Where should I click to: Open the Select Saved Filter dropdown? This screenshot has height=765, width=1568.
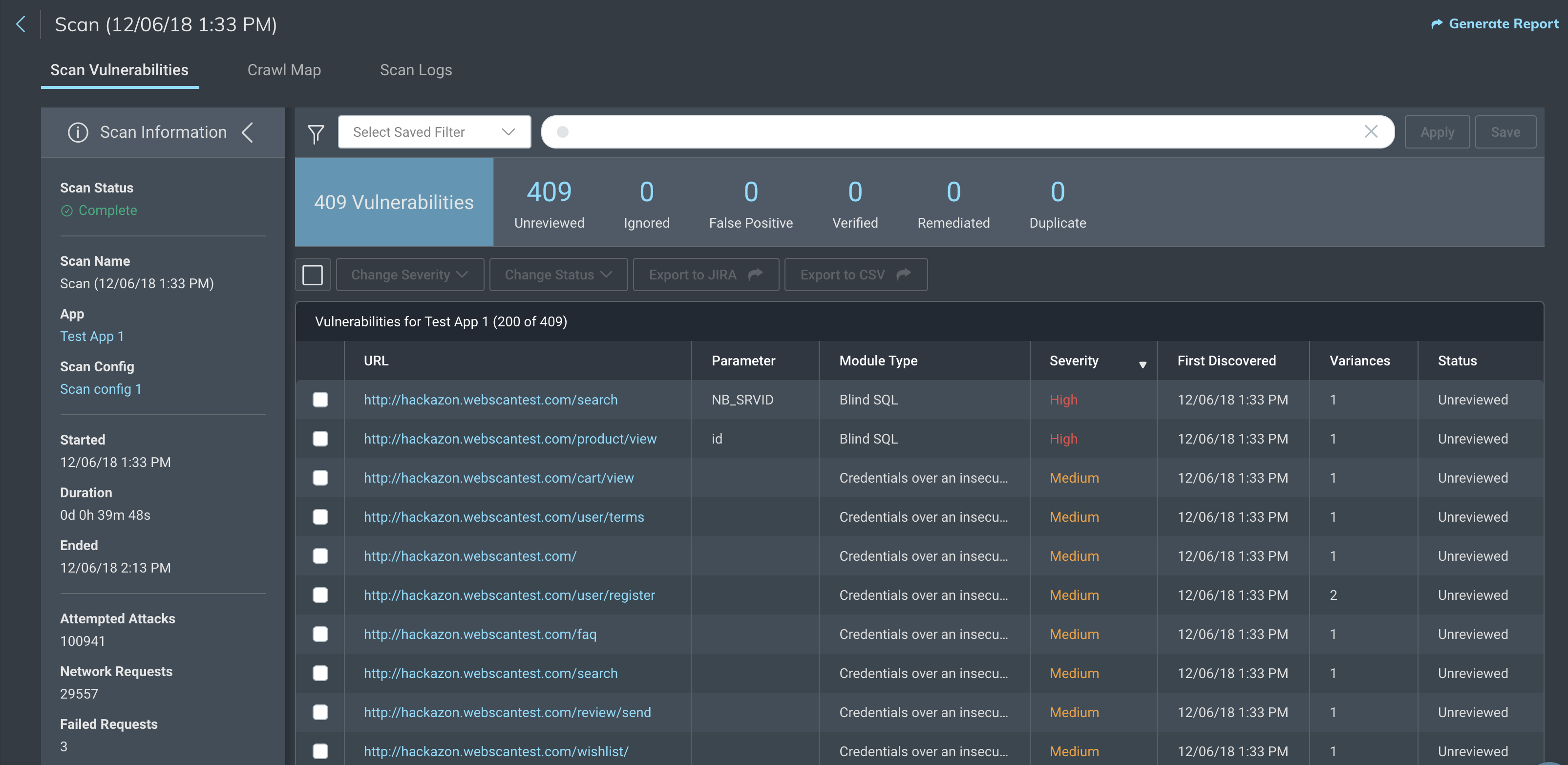(435, 132)
